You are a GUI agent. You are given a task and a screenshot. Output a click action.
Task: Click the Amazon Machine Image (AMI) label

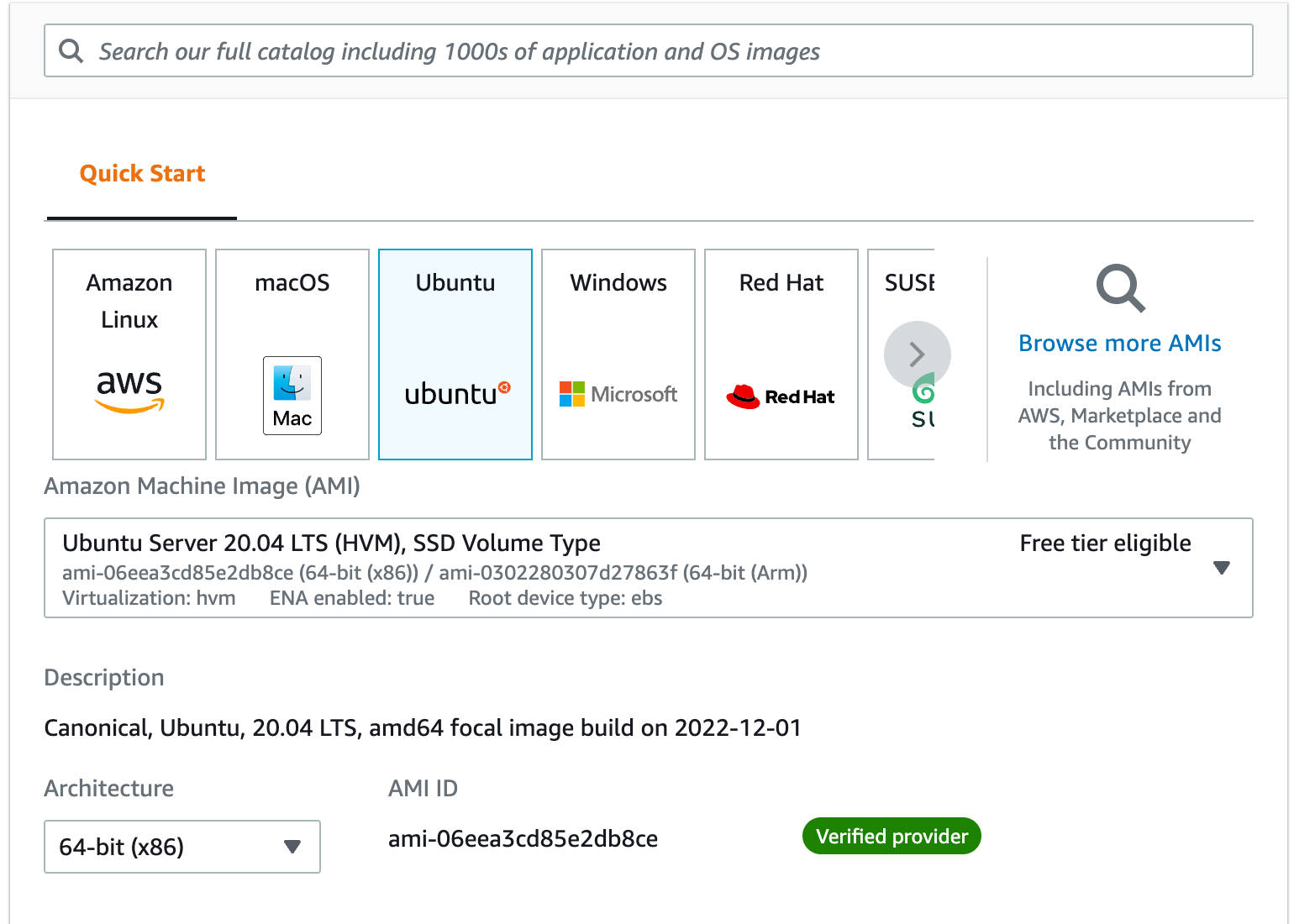point(202,486)
